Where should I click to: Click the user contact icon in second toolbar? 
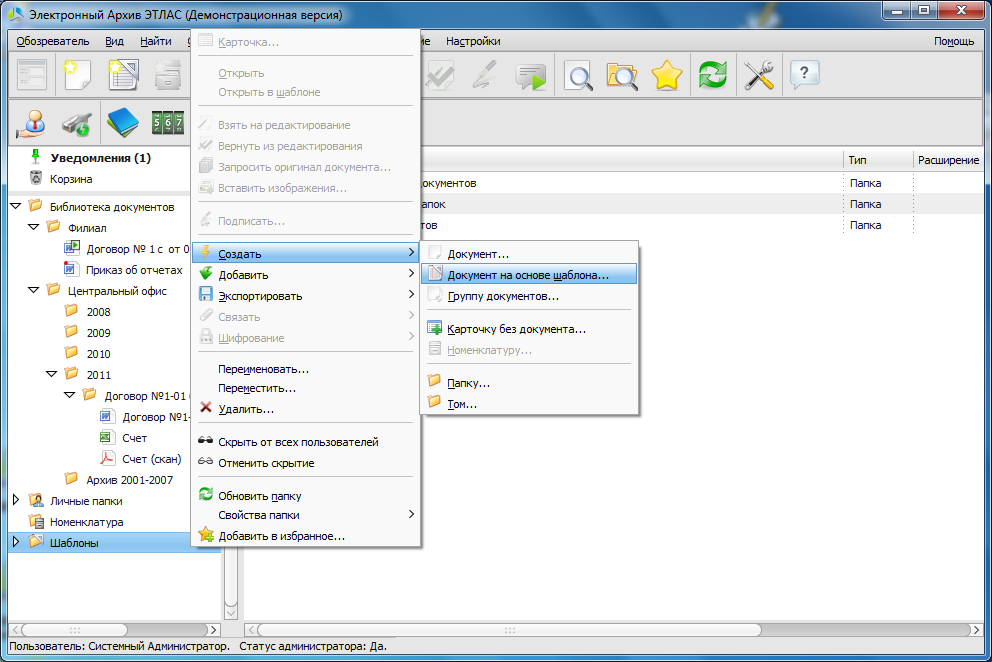(x=31, y=123)
